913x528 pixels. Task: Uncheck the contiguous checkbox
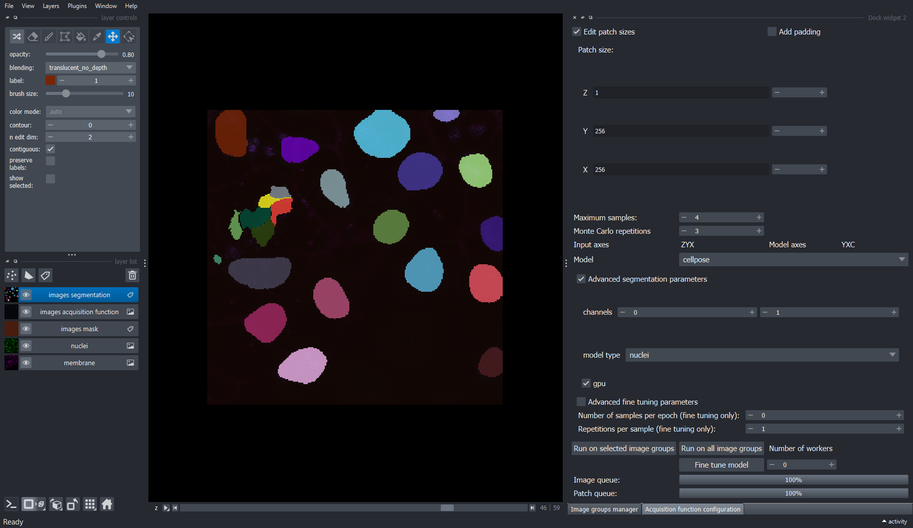click(51, 149)
